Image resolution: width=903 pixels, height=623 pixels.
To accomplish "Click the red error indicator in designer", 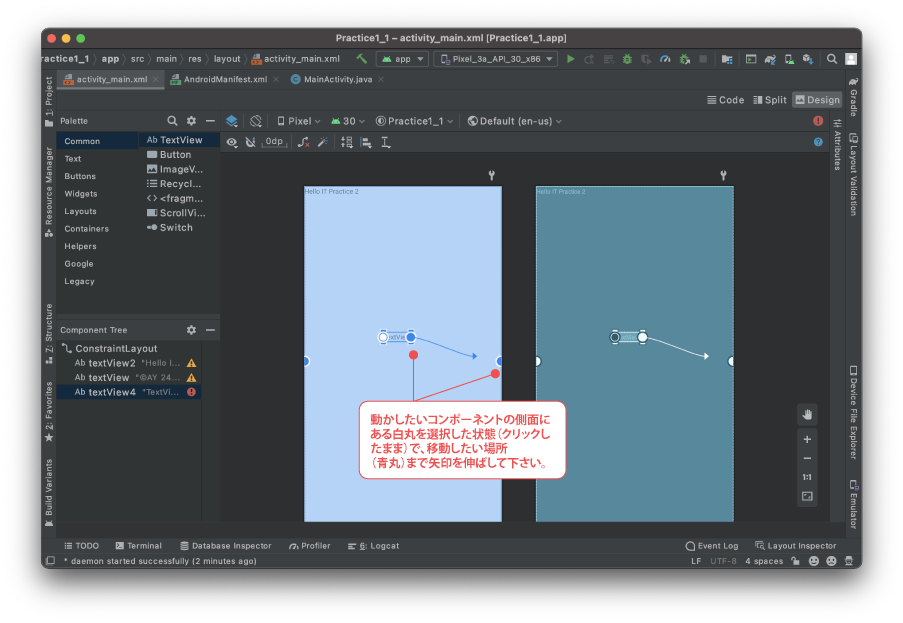I will (x=818, y=121).
